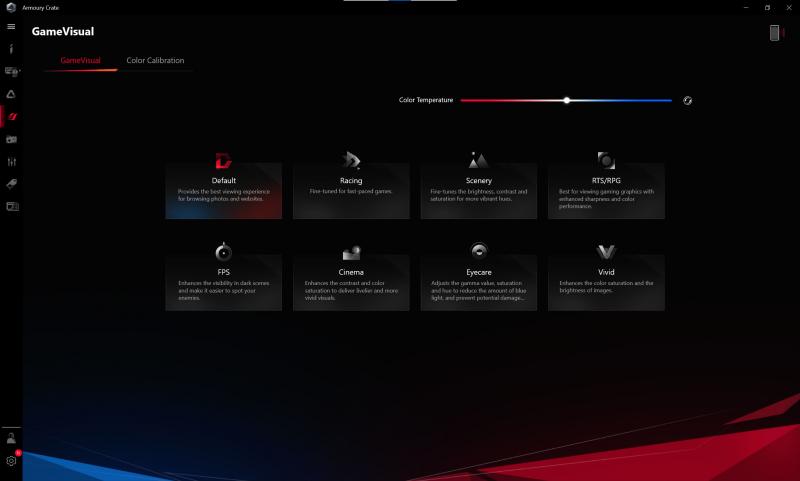Open the Devices section in the sidebar
Image resolution: width=800 pixels, height=481 pixels.
[11, 71]
